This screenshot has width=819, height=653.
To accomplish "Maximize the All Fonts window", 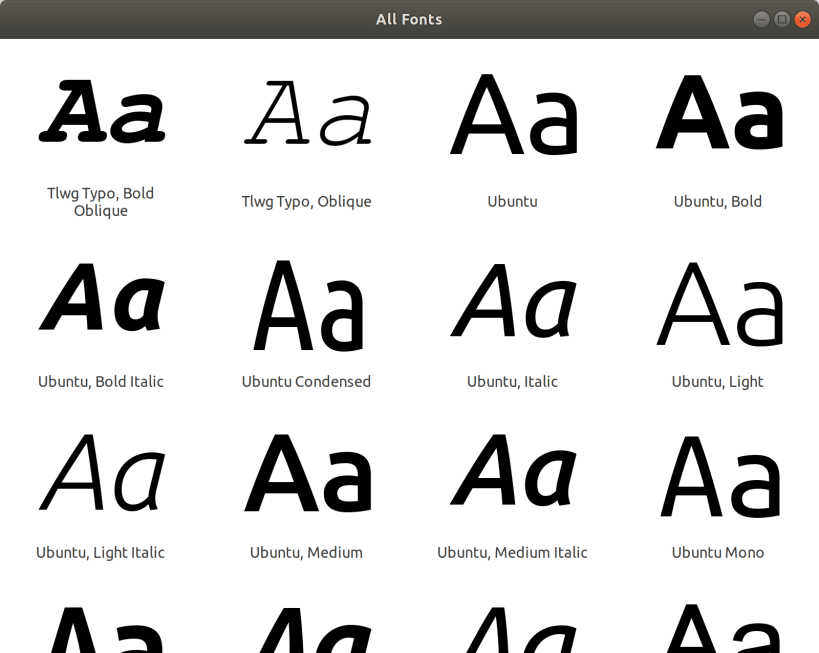I will pyautogui.click(x=782, y=19).
